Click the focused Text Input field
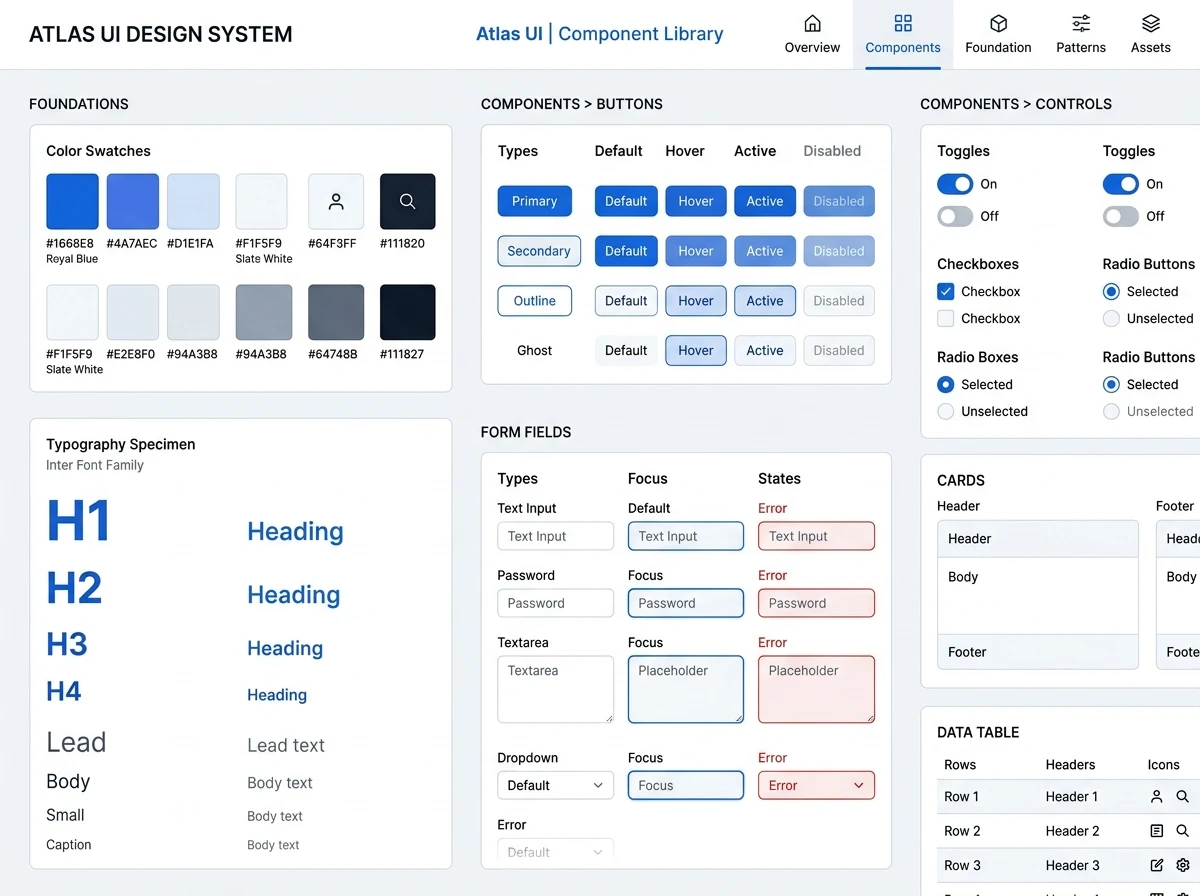 tap(686, 536)
